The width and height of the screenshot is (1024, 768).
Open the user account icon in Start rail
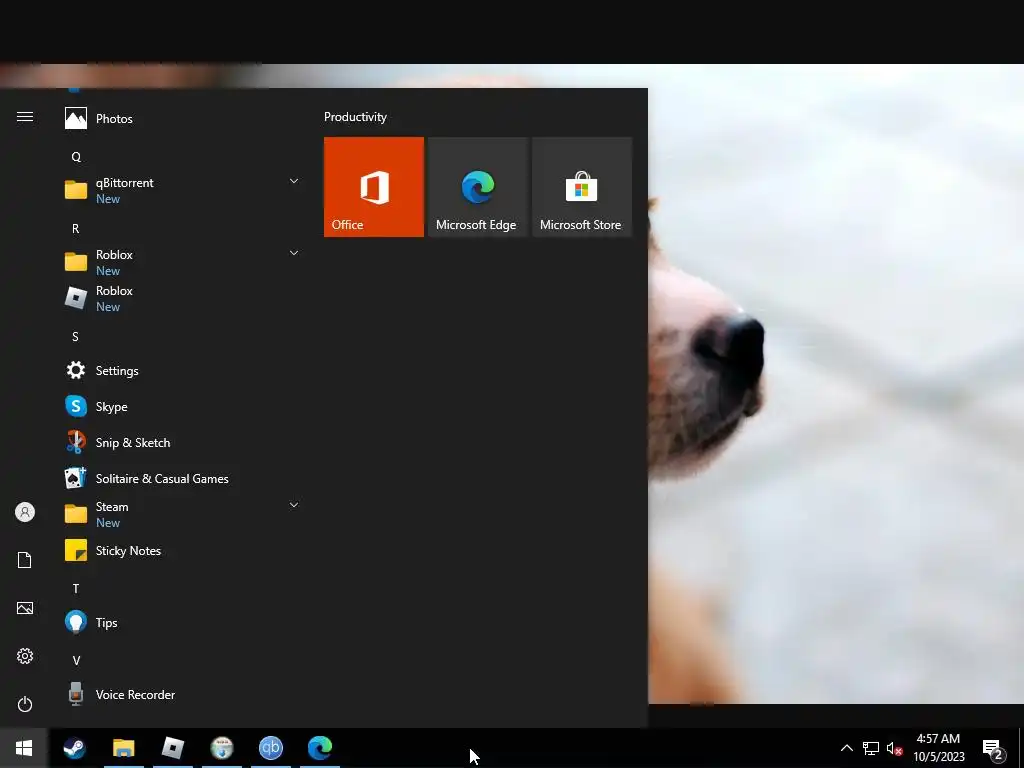click(x=25, y=512)
